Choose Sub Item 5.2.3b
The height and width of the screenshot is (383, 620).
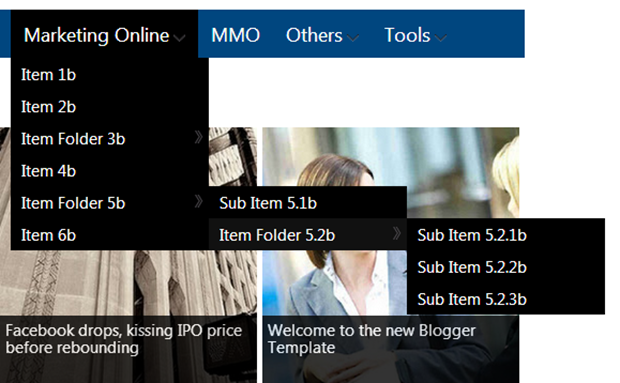[x=506, y=299]
